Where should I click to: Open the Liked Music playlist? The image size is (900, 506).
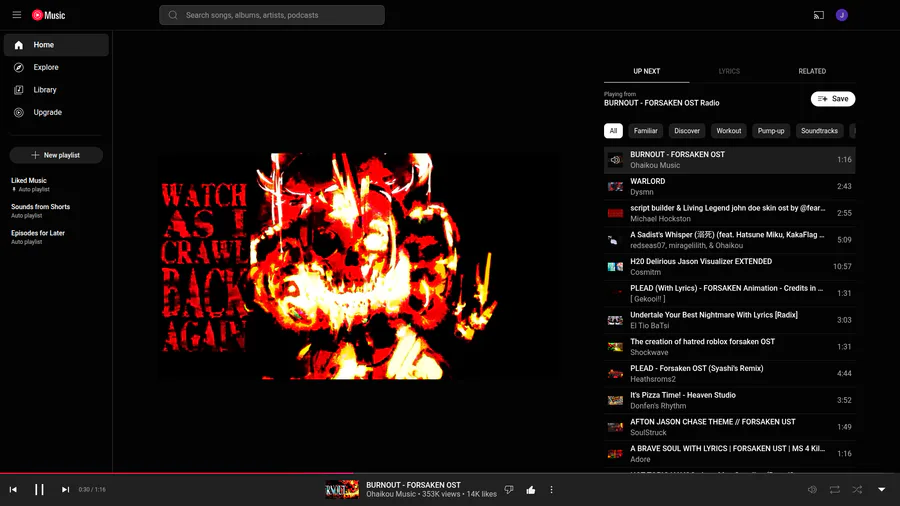coord(29,181)
